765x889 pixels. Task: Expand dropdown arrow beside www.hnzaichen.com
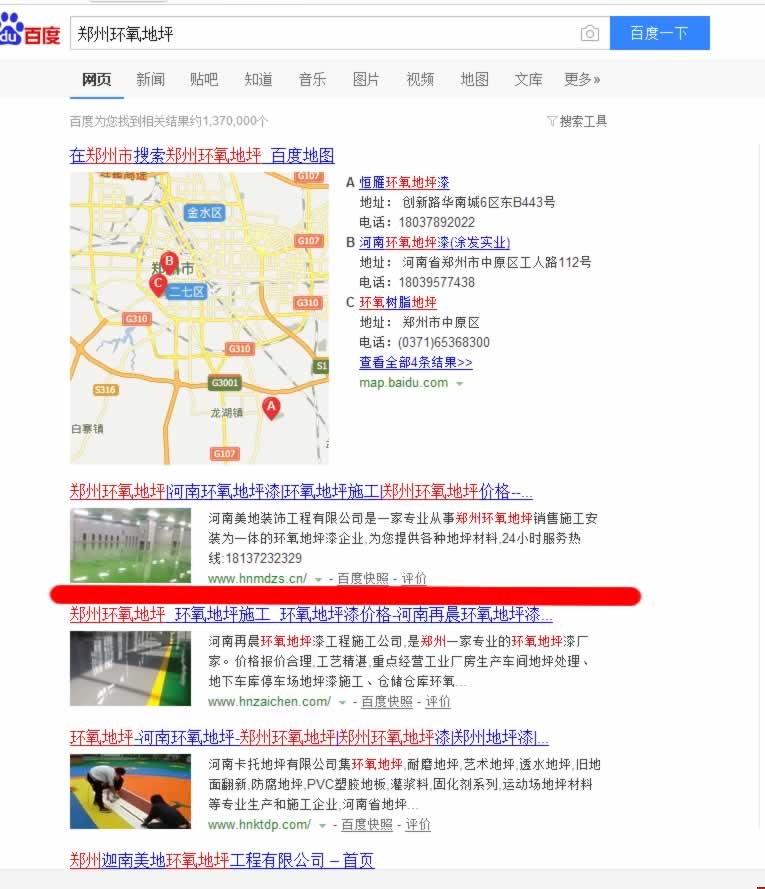click(x=342, y=702)
